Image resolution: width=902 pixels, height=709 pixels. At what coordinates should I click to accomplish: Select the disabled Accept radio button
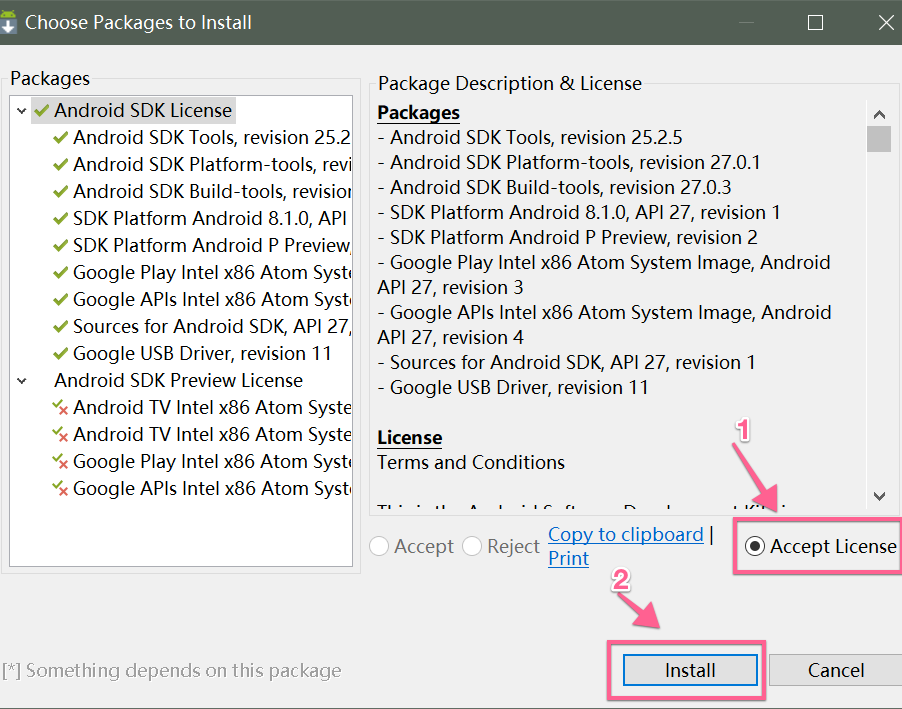pyautogui.click(x=379, y=546)
